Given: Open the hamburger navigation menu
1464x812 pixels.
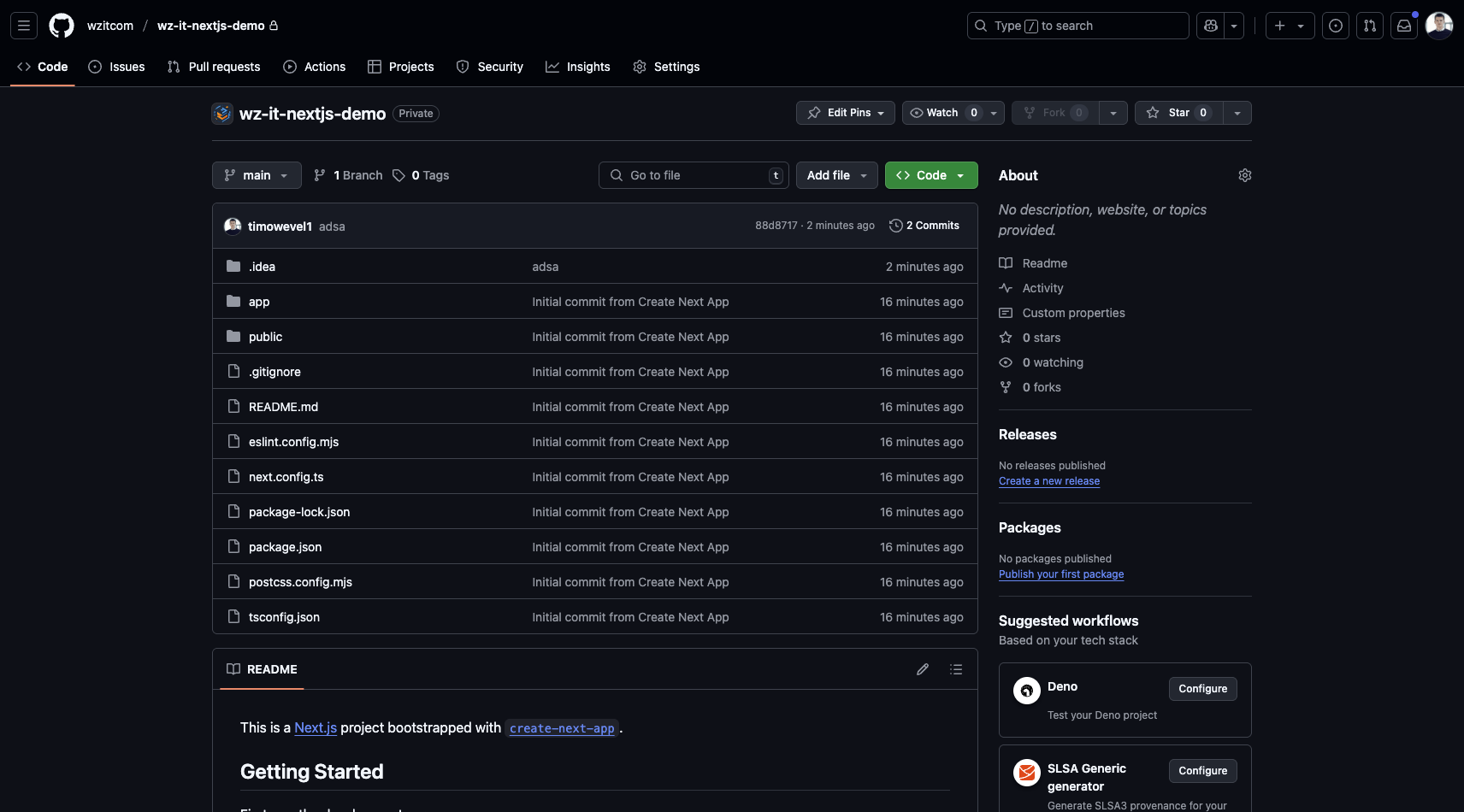Looking at the screenshot, I should click(24, 26).
